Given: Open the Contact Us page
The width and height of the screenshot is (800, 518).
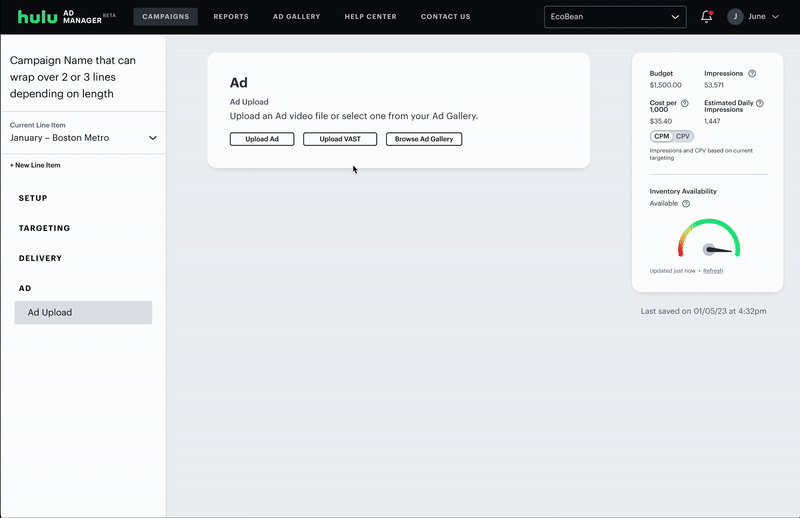Looking at the screenshot, I should pos(445,16).
